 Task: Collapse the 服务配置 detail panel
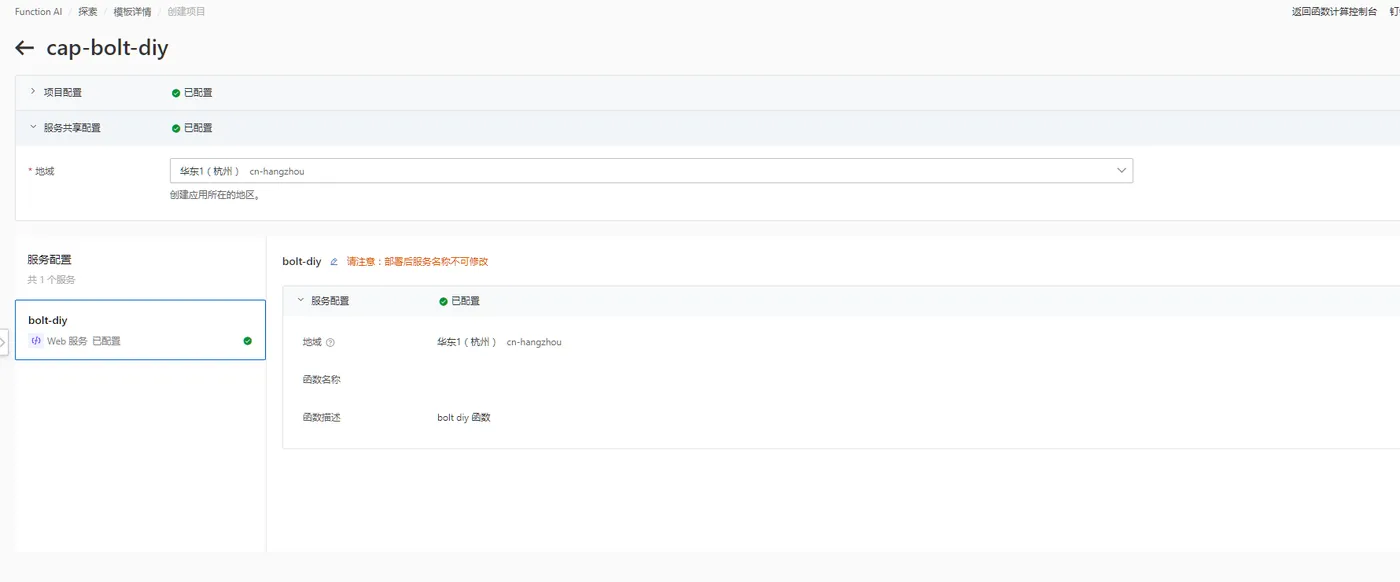(x=300, y=300)
